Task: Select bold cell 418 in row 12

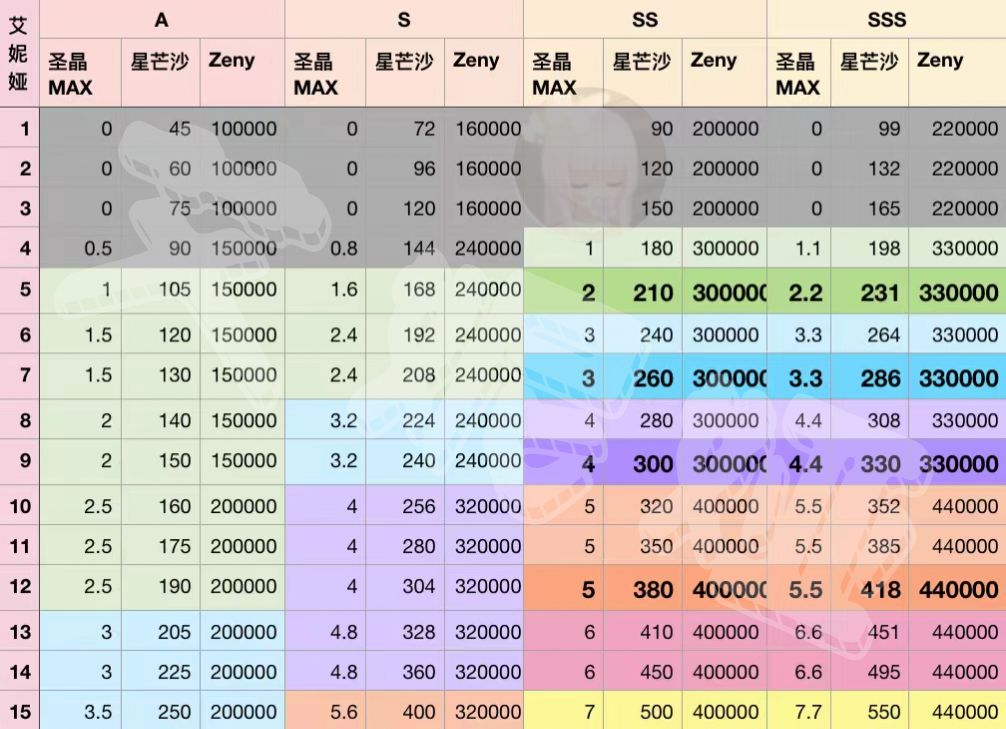Action: click(869, 589)
